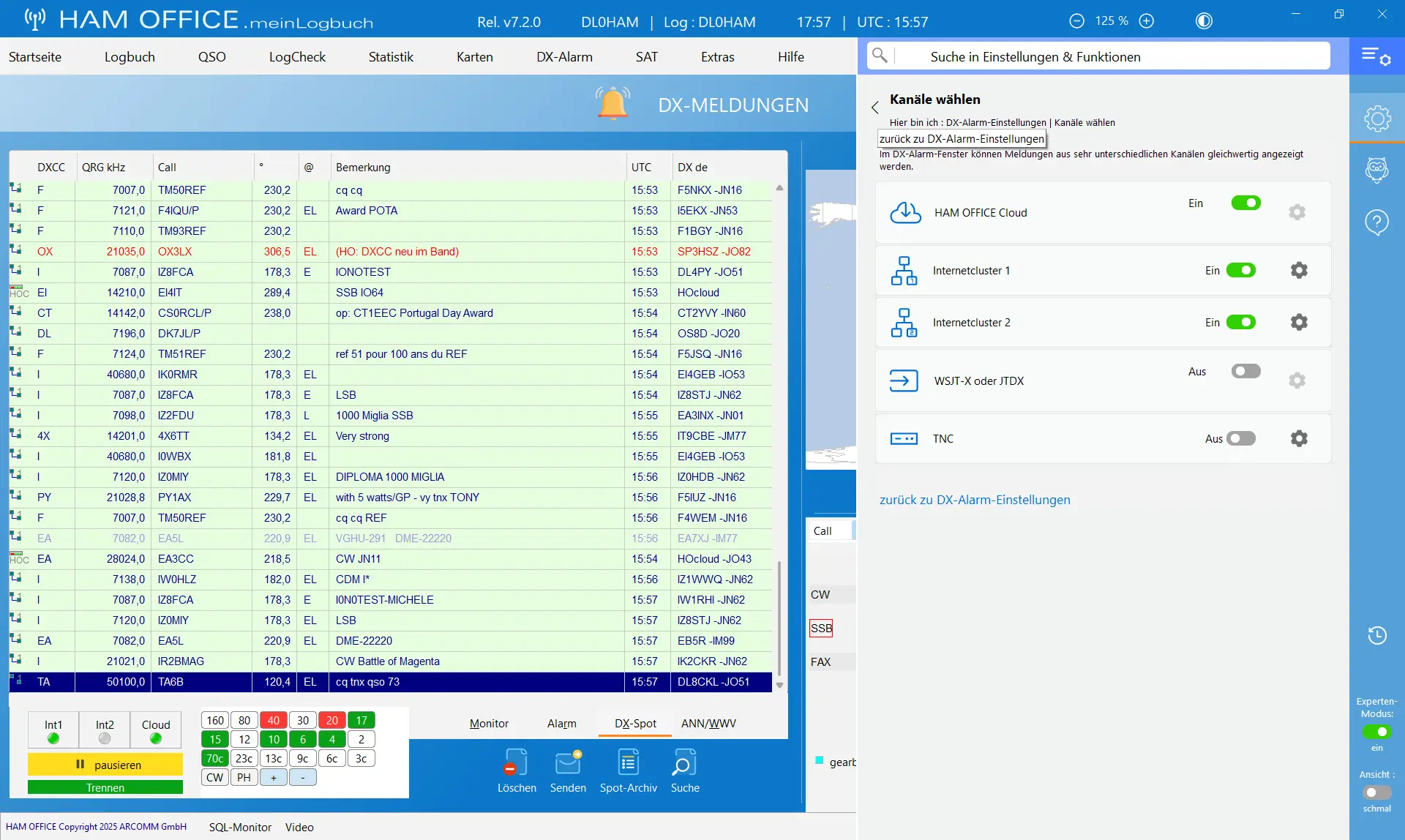
Task: Open settings gear for Internetcluster 2
Action: (1299, 322)
